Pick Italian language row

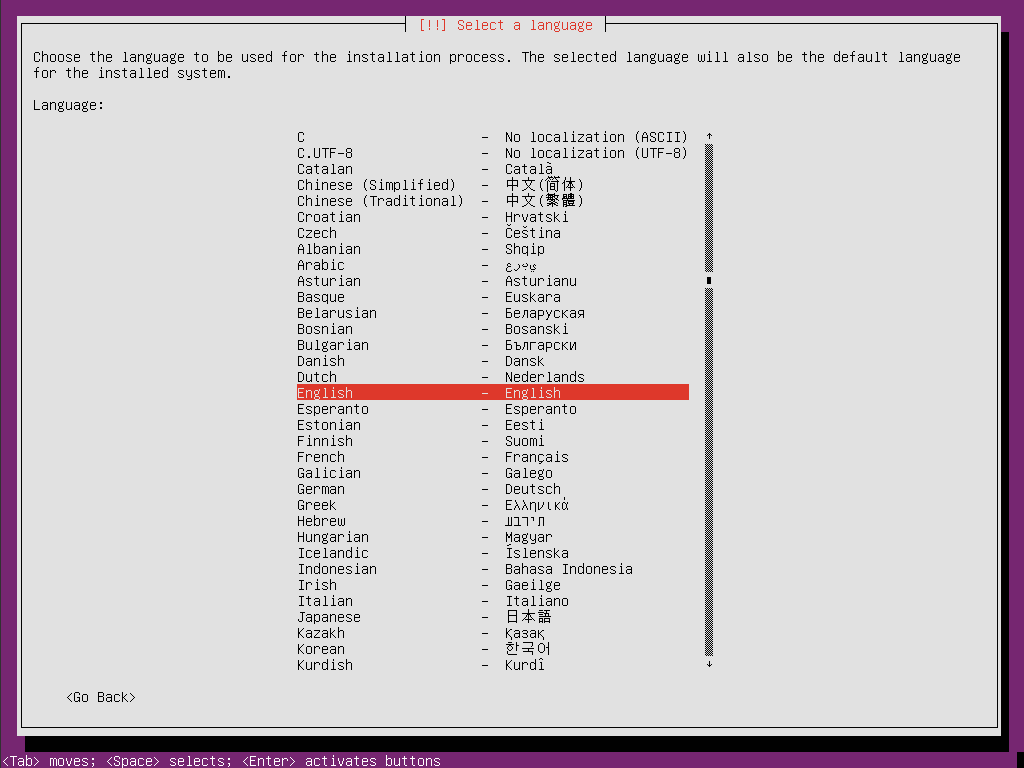point(492,601)
